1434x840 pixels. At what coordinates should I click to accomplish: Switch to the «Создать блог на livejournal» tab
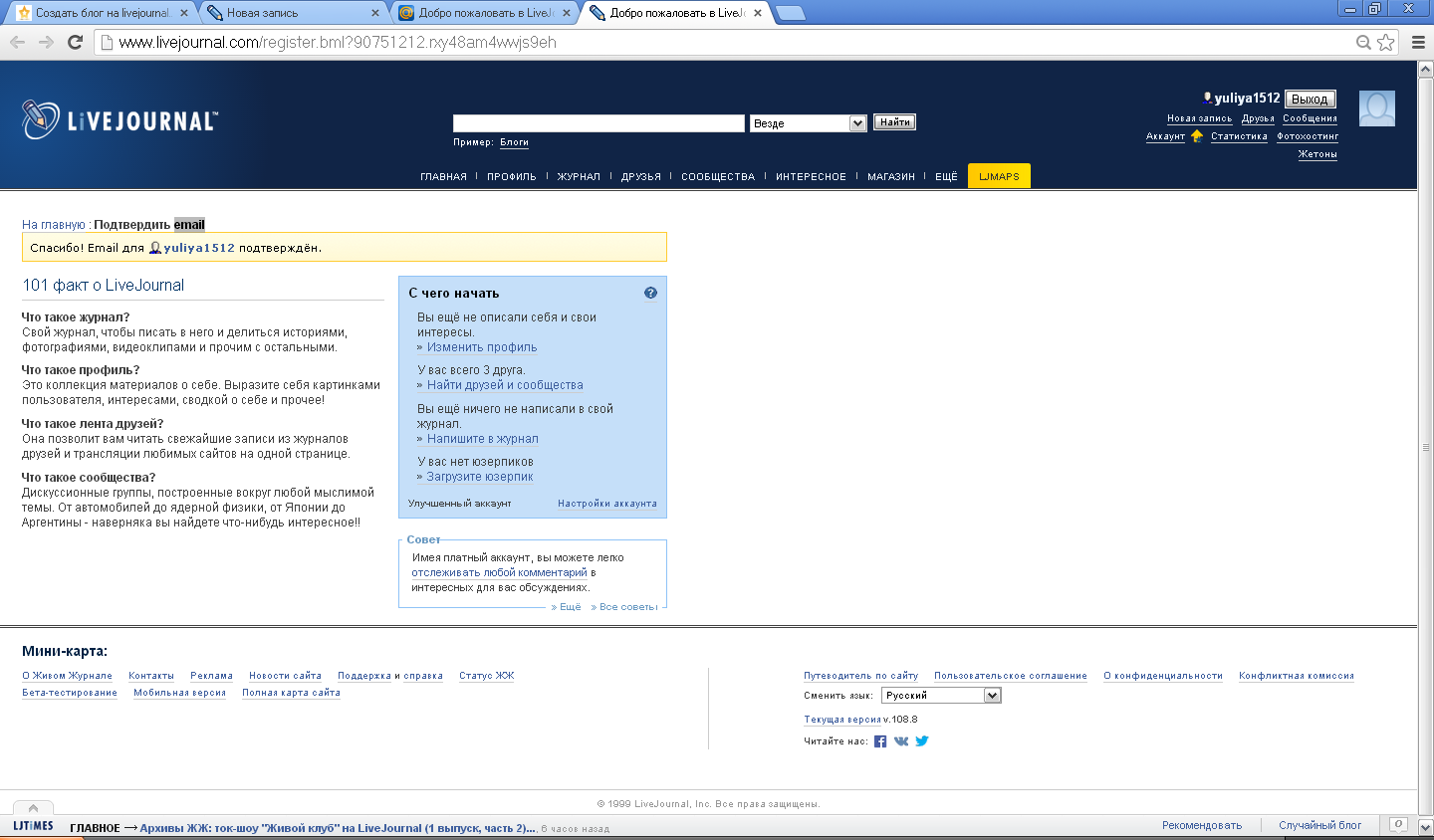coord(102,13)
